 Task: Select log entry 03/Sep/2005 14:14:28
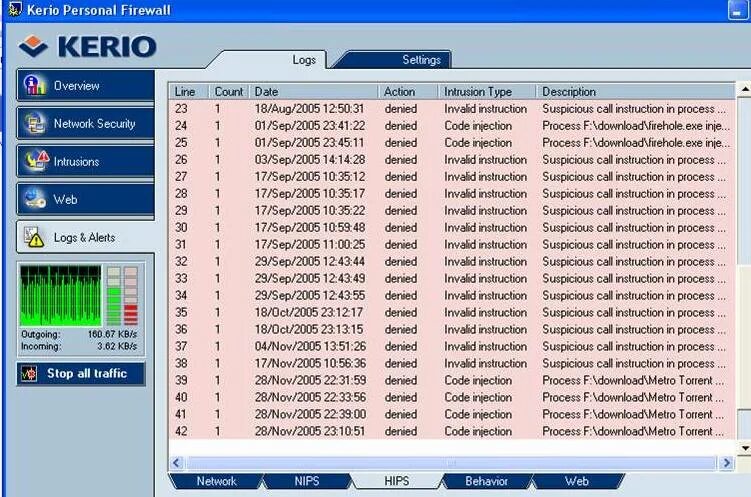(x=452, y=159)
